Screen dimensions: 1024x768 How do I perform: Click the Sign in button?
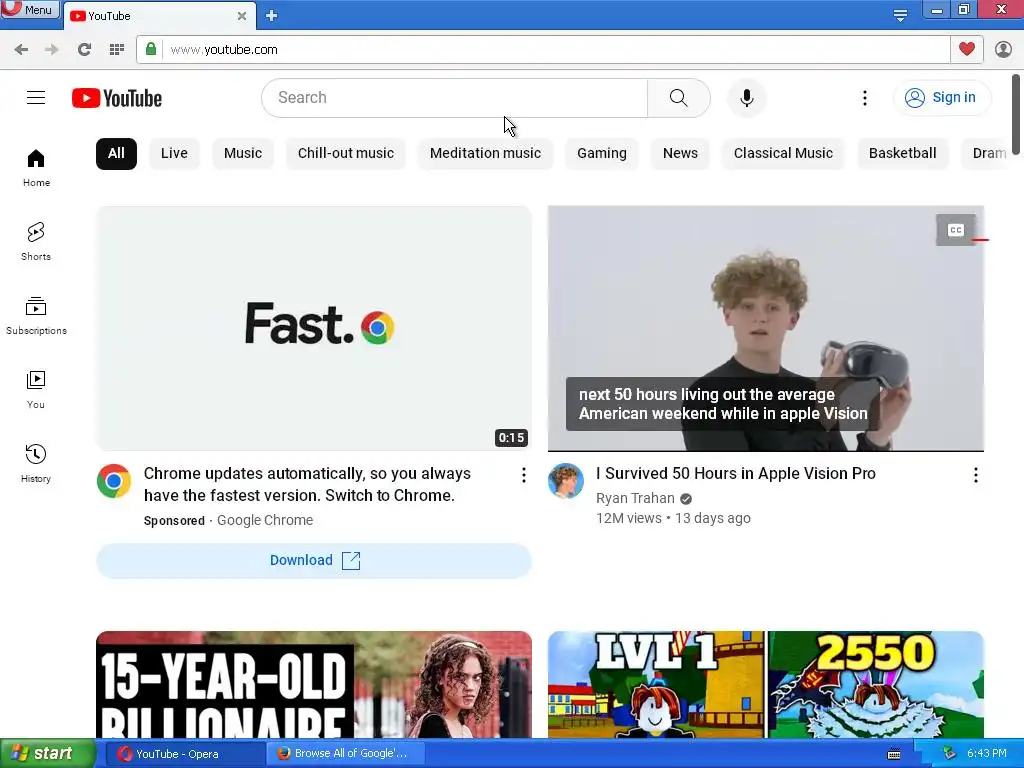pos(941,98)
